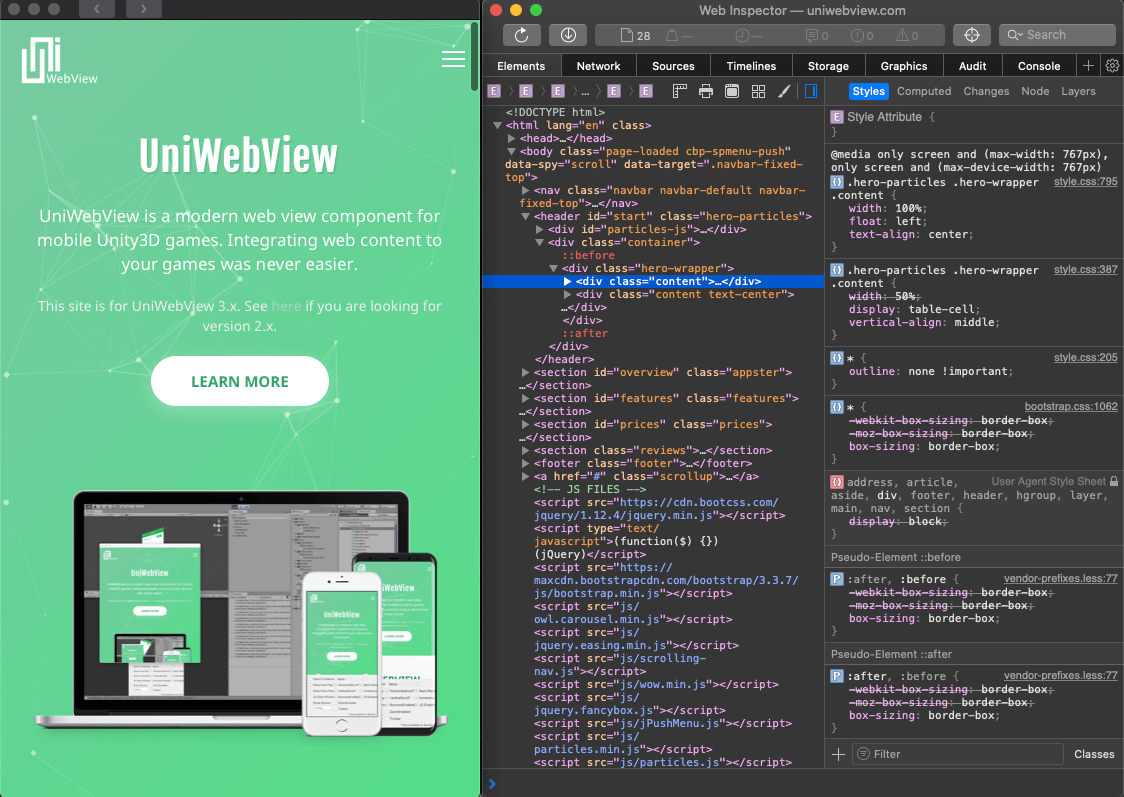Screen dimensions: 1124x797
Task: Switch to the Network tab
Action: (x=598, y=66)
